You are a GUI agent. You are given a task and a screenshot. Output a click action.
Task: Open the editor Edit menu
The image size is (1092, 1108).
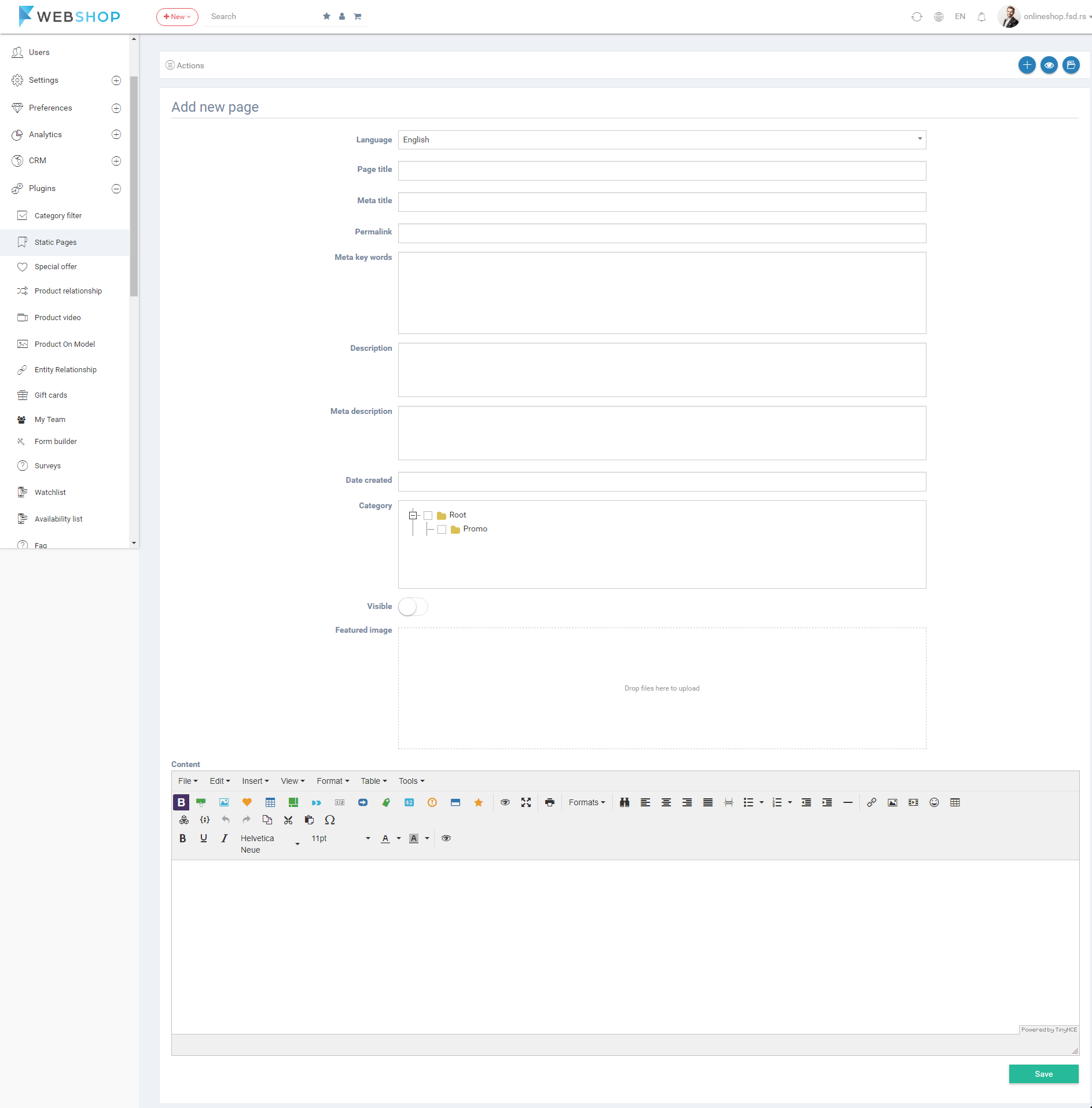click(220, 781)
